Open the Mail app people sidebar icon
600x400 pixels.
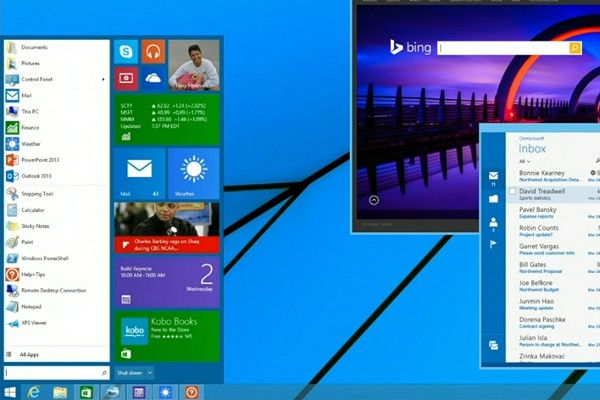pyautogui.click(x=493, y=222)
